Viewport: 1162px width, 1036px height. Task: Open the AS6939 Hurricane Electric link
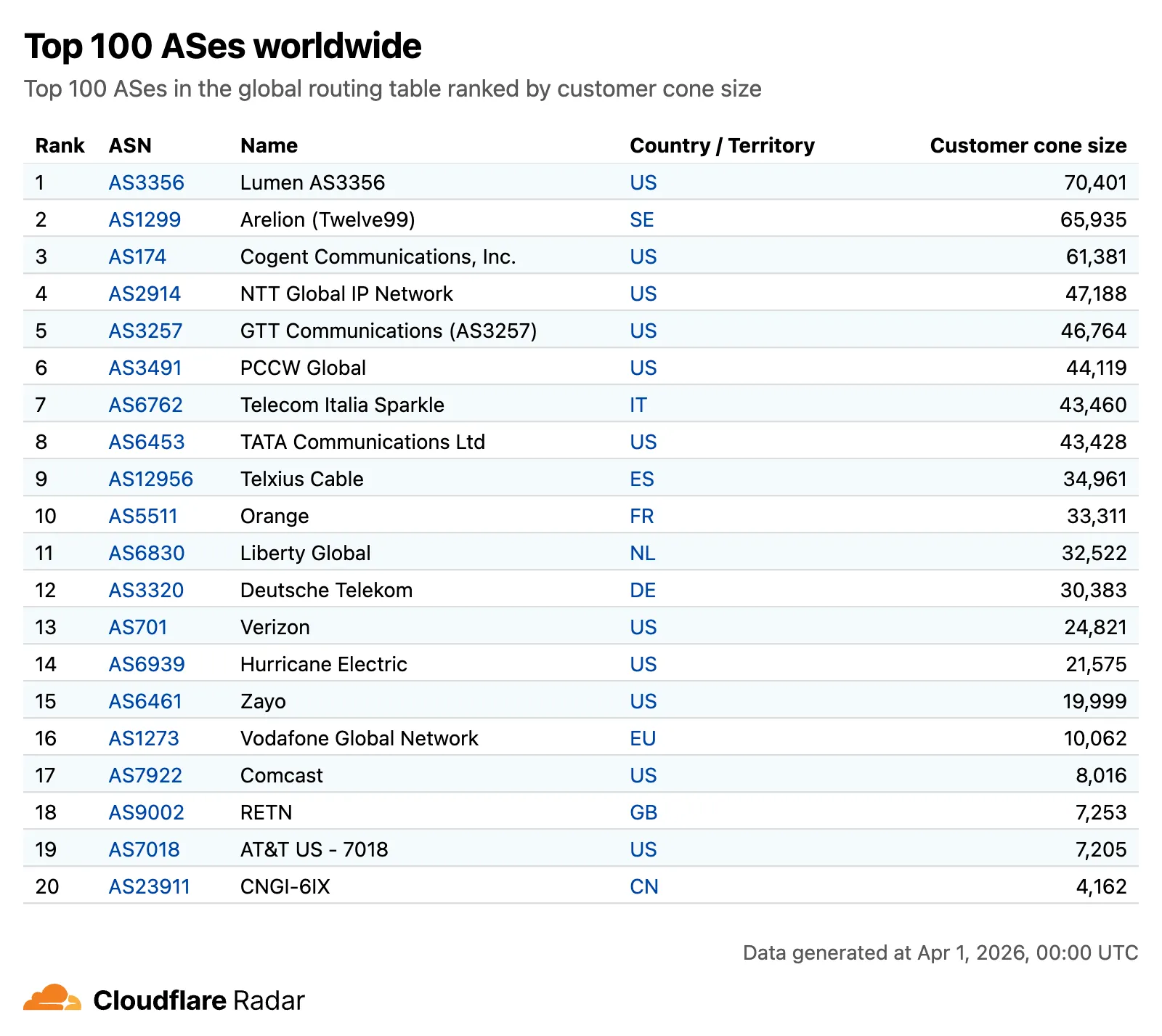146,664
